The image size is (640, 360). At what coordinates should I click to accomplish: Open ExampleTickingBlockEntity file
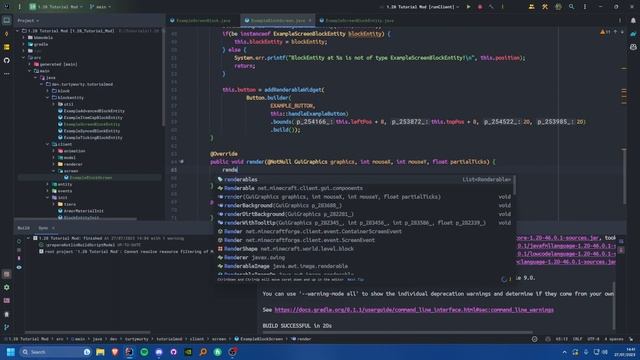point(93,138)
